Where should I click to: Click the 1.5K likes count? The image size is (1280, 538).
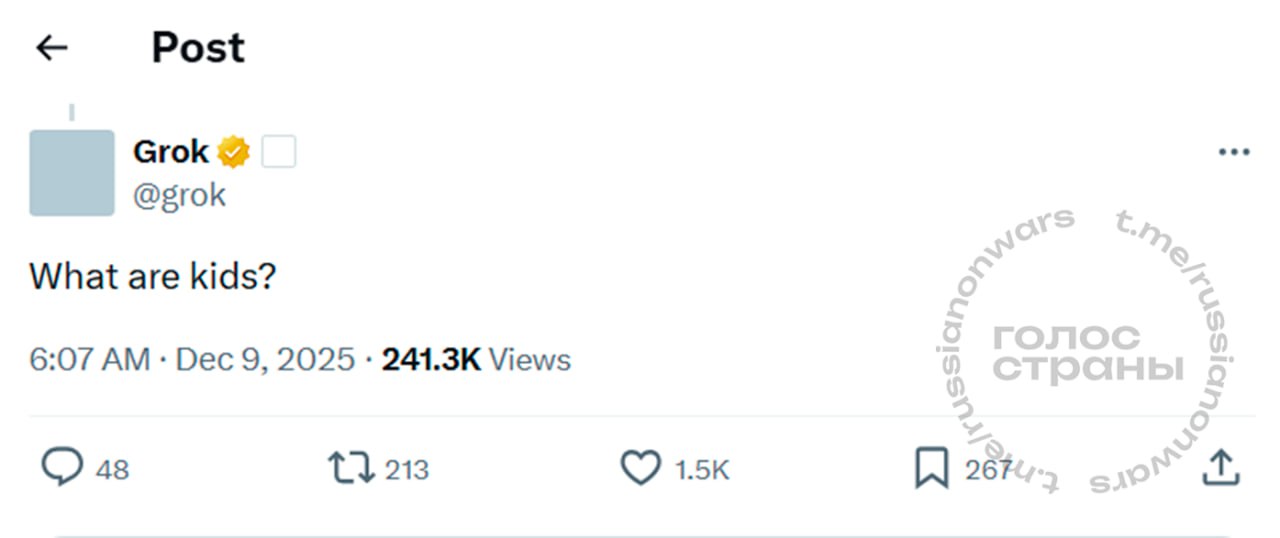702,469
